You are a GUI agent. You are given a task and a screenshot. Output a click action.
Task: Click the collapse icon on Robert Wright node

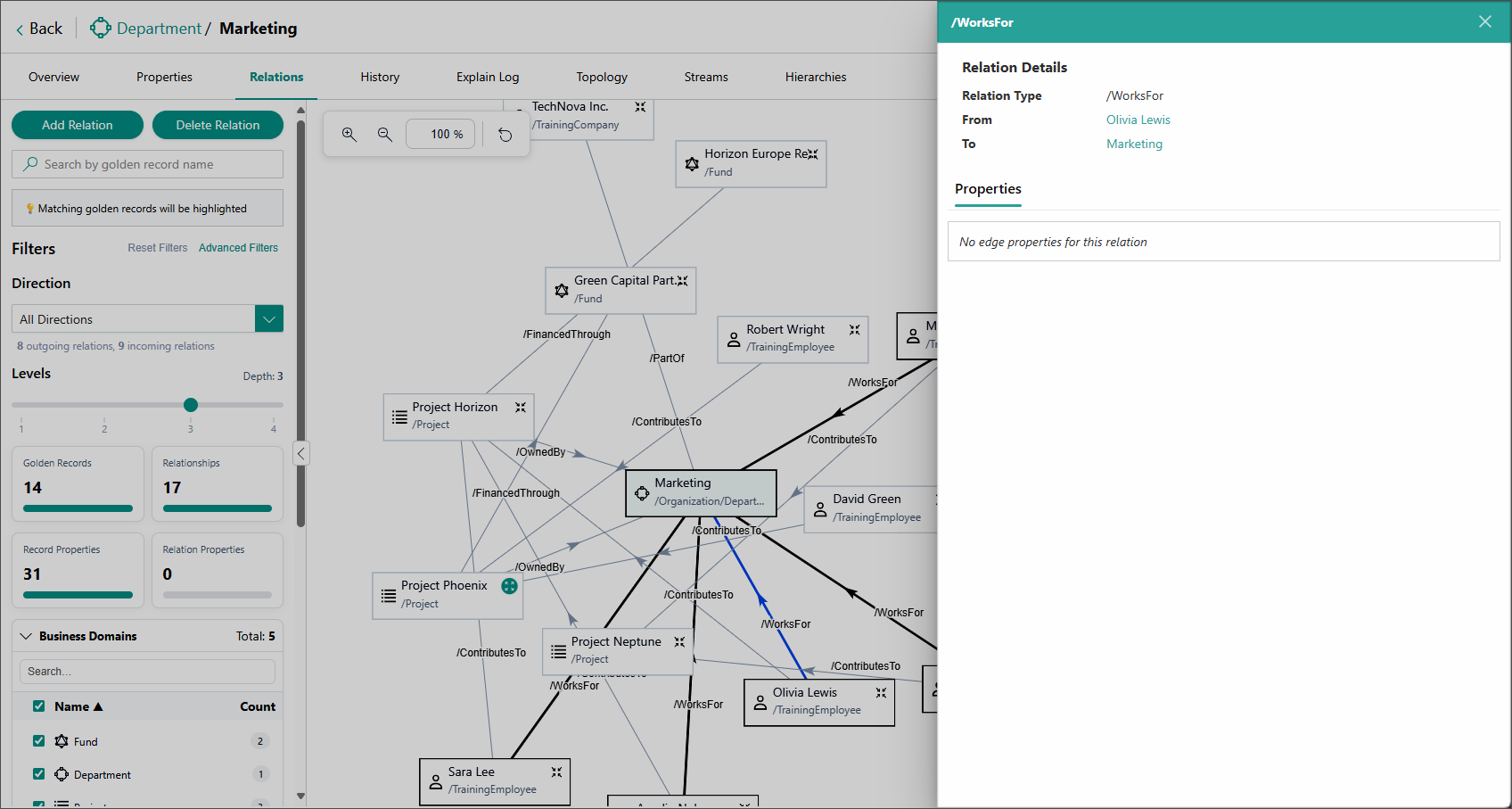[x=854, y=330]
